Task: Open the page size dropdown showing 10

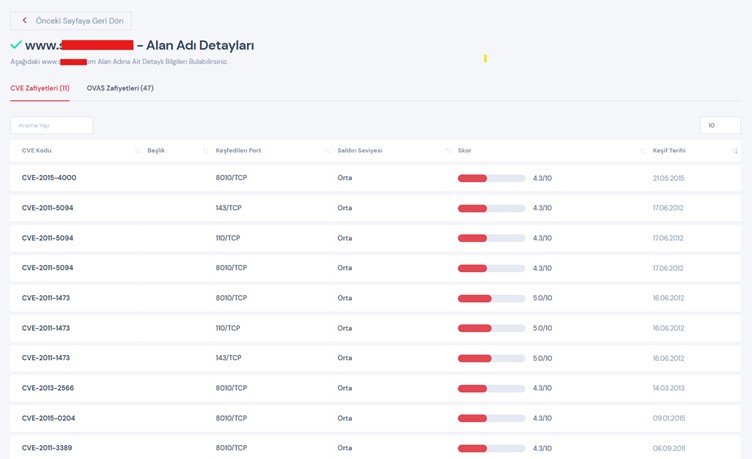Action: click(x=719, y=125)
